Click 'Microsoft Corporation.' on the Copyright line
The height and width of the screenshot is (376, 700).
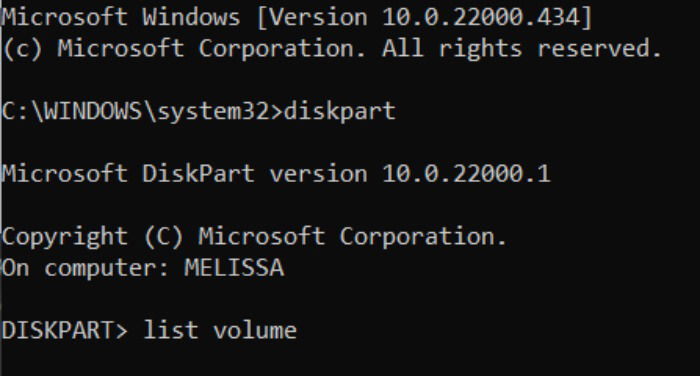353,236
